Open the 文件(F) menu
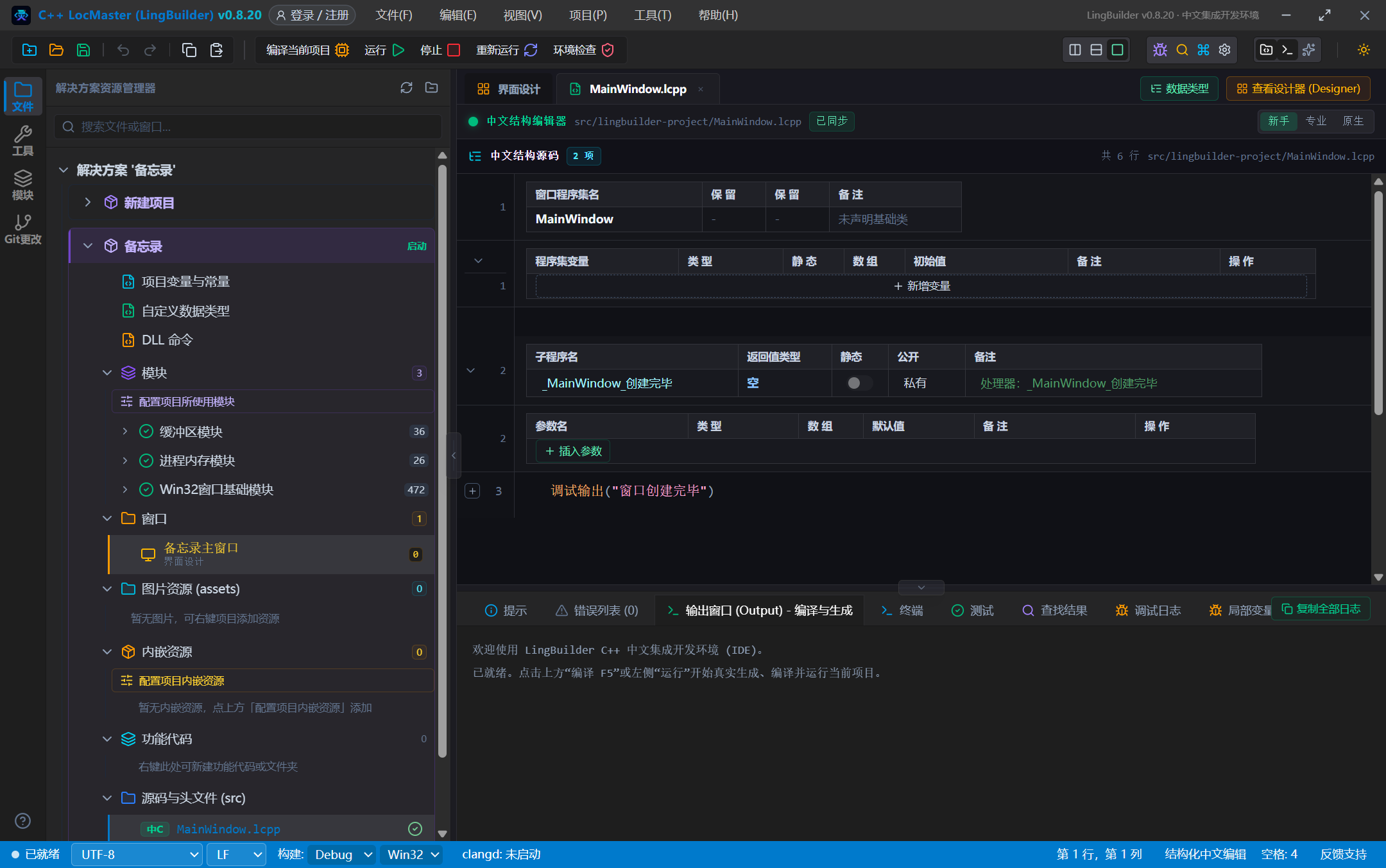Viewport: 1386px width, 868px height. click(394, 15)
